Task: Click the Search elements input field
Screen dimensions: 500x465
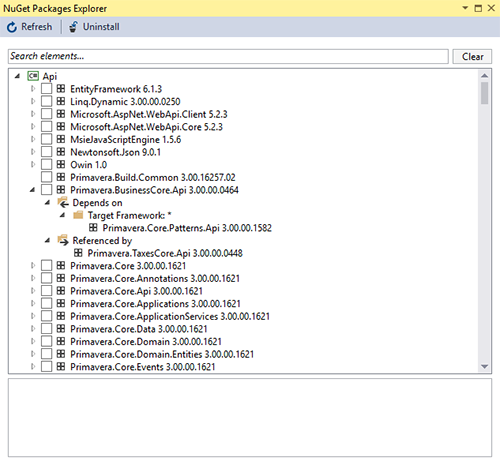Action: click(228, 56)
